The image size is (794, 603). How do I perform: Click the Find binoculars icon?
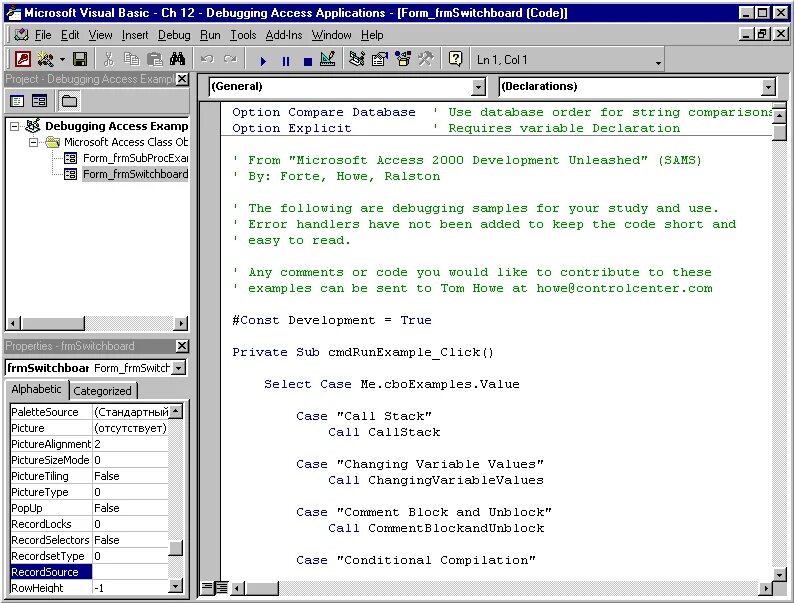pyautogui.click(x=177, y=59)
